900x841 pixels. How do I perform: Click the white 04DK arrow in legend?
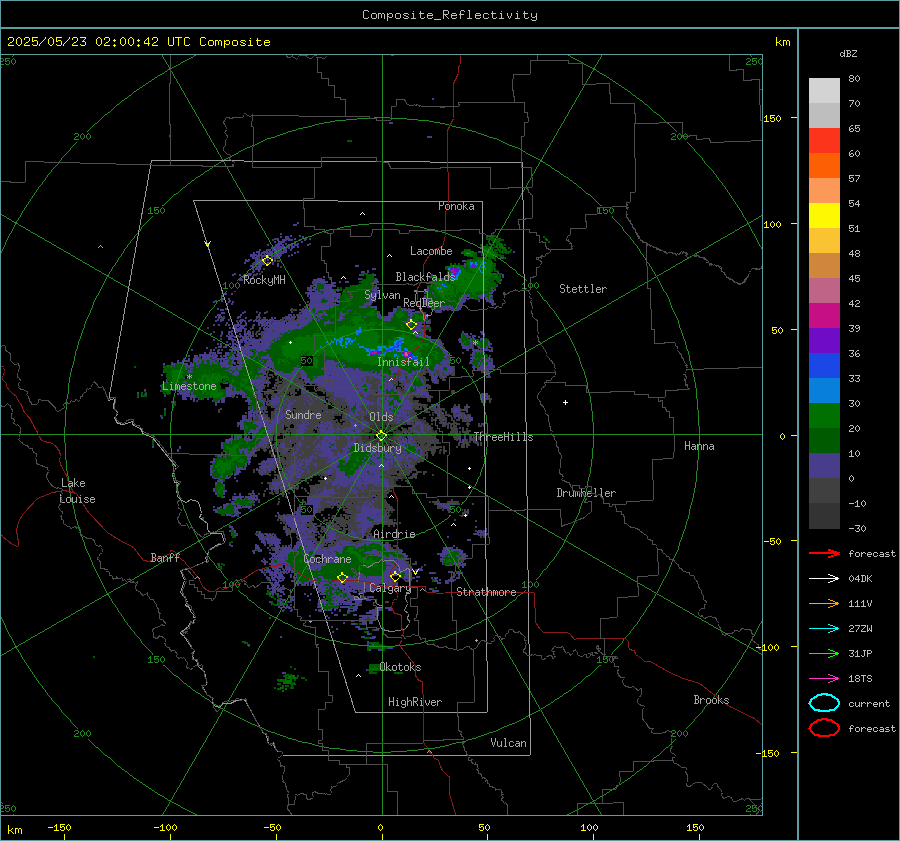coord(824,579)
